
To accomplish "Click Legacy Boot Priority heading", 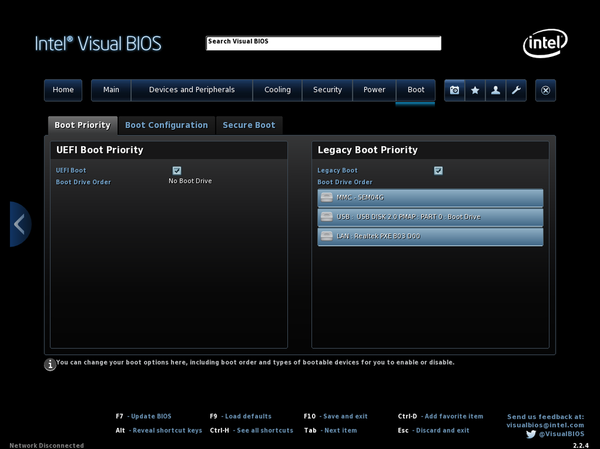I will click(367, 150).
